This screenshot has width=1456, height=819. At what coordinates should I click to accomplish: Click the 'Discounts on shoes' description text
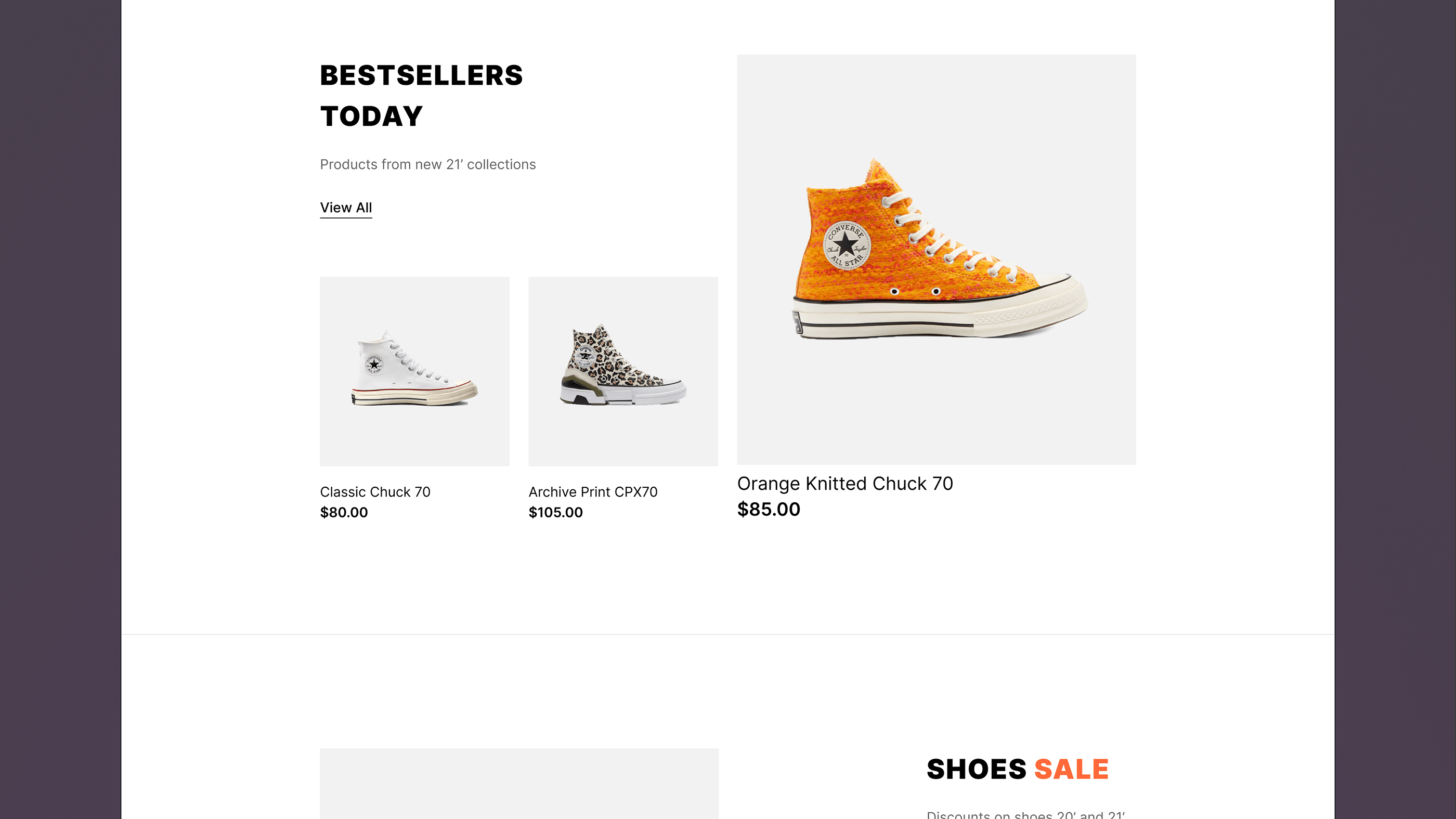click(x=1025, y=814)
